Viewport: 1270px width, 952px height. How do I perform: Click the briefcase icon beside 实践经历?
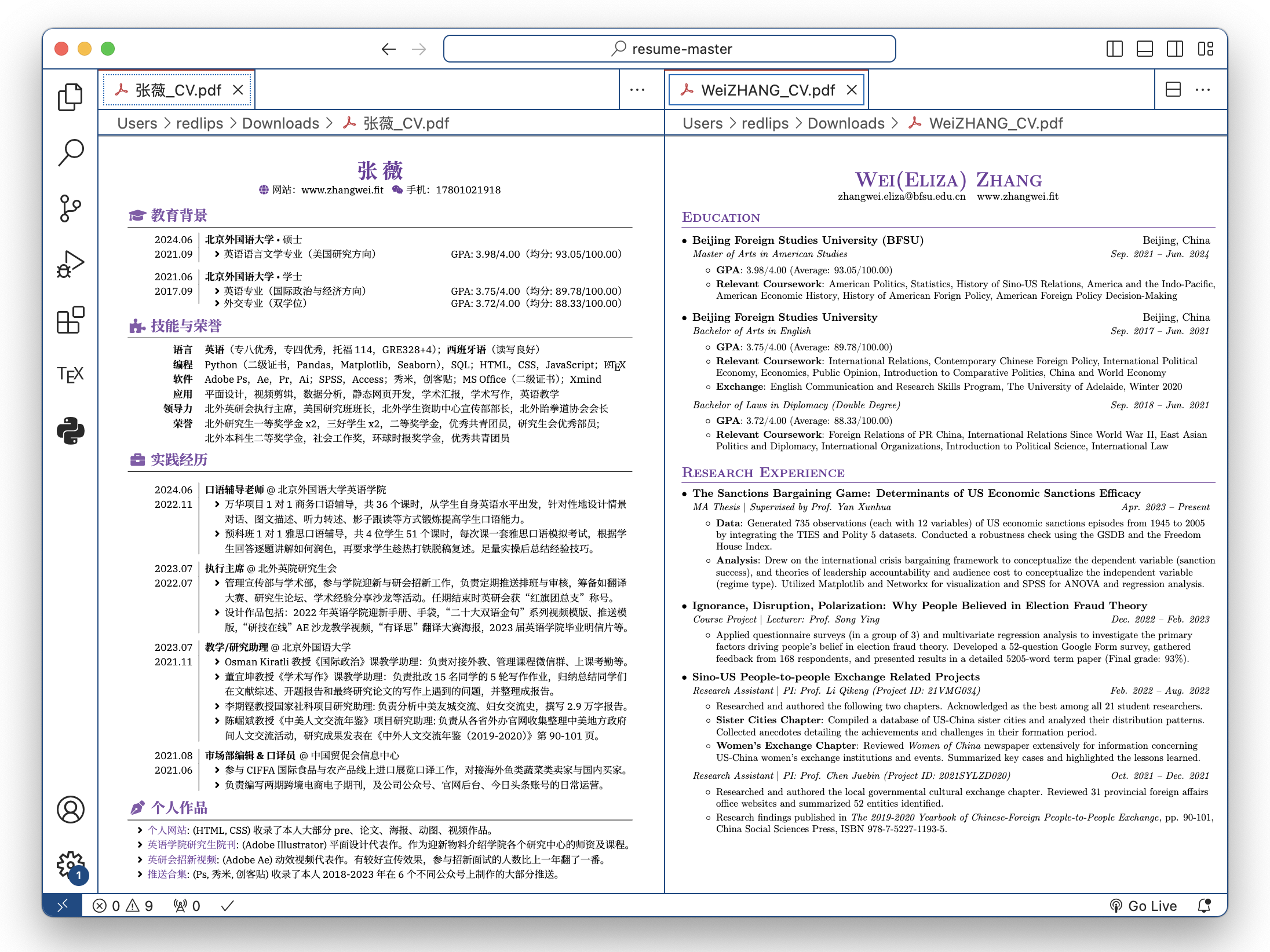[x=137, y=460]
